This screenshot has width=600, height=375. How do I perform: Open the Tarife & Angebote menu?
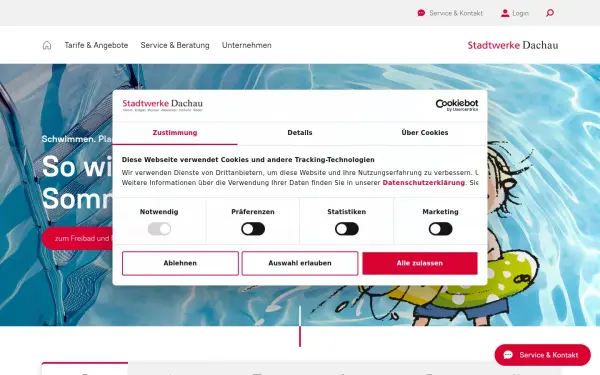[x=96, y=45]
